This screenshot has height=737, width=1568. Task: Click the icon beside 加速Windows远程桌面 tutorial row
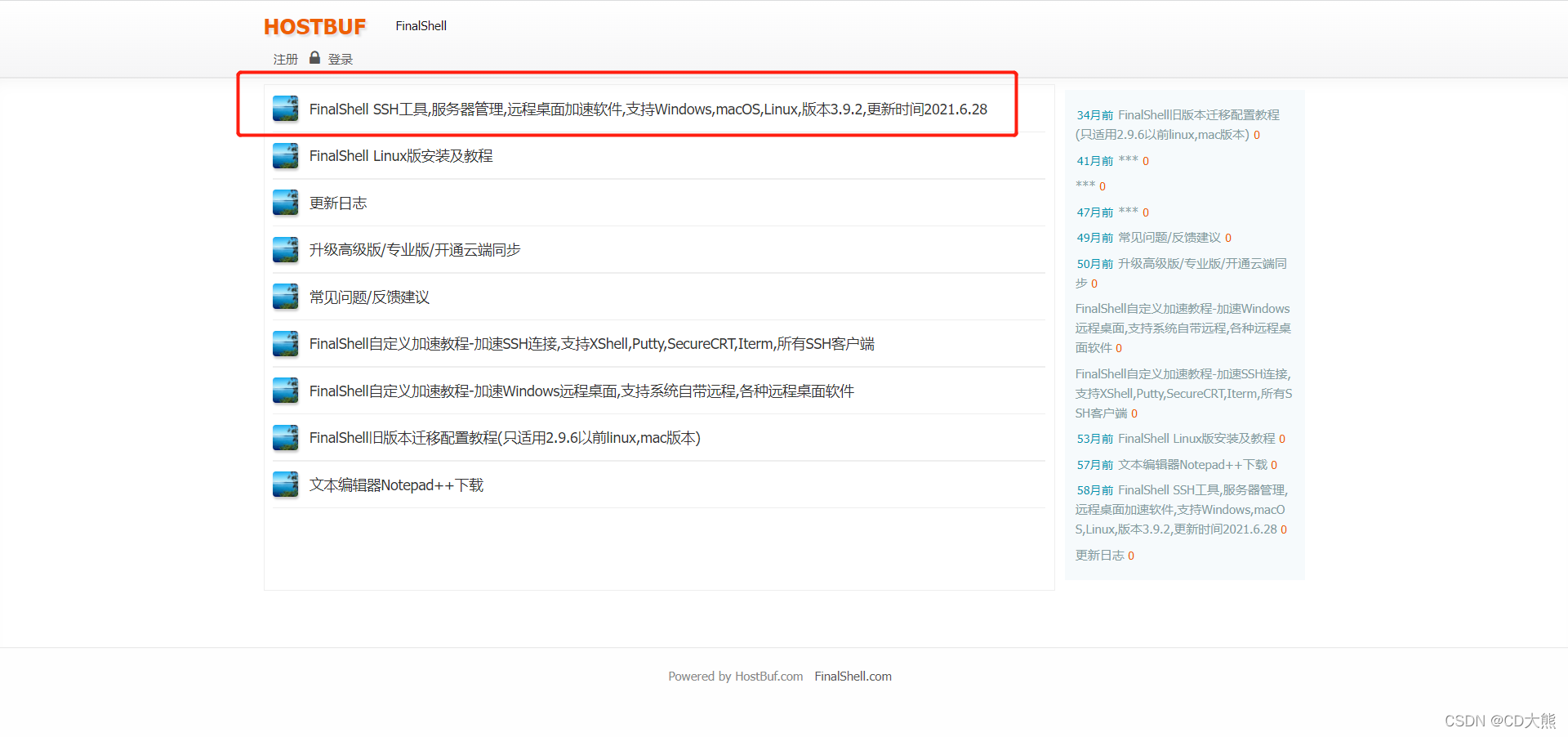(285, 391)
